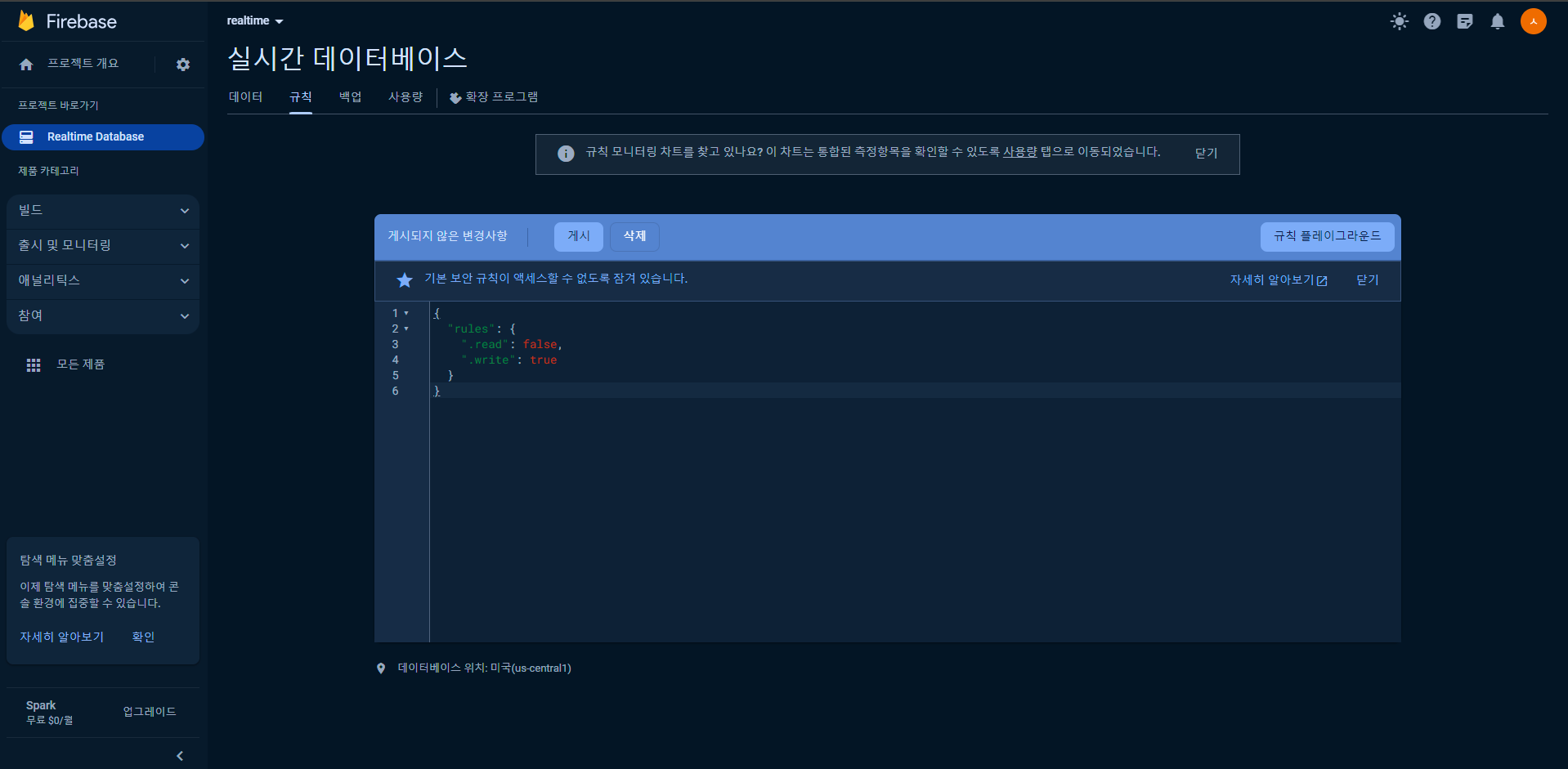Click empty editor area below code
This screenshot has width=1568, height=769.
pos(914,520)
